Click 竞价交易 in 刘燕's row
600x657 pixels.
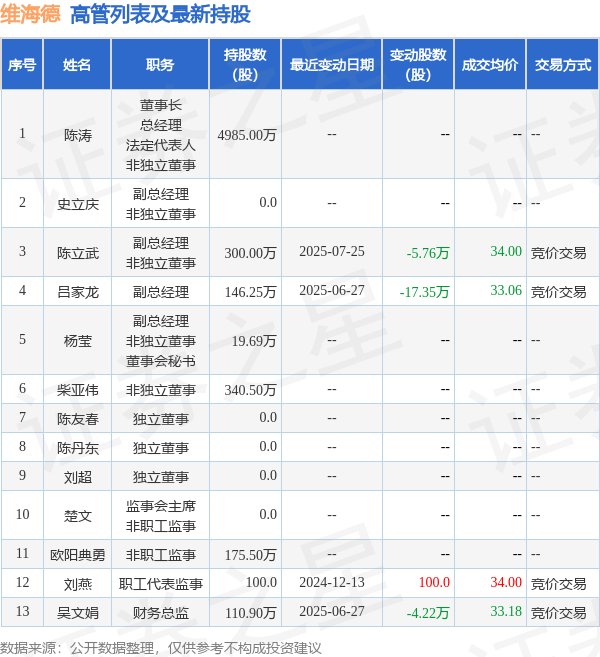point(559,584)
